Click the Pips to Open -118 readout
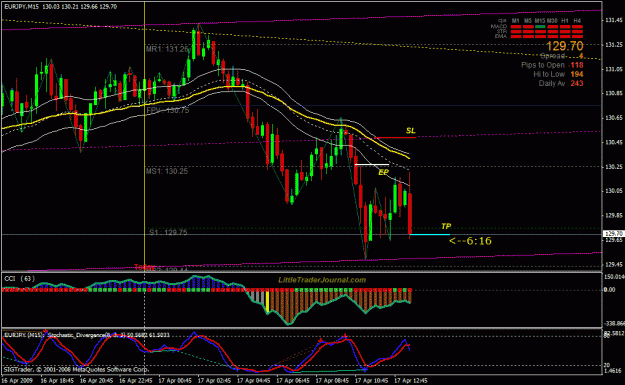This screenshot has width=625, height=385. [552, 65]
